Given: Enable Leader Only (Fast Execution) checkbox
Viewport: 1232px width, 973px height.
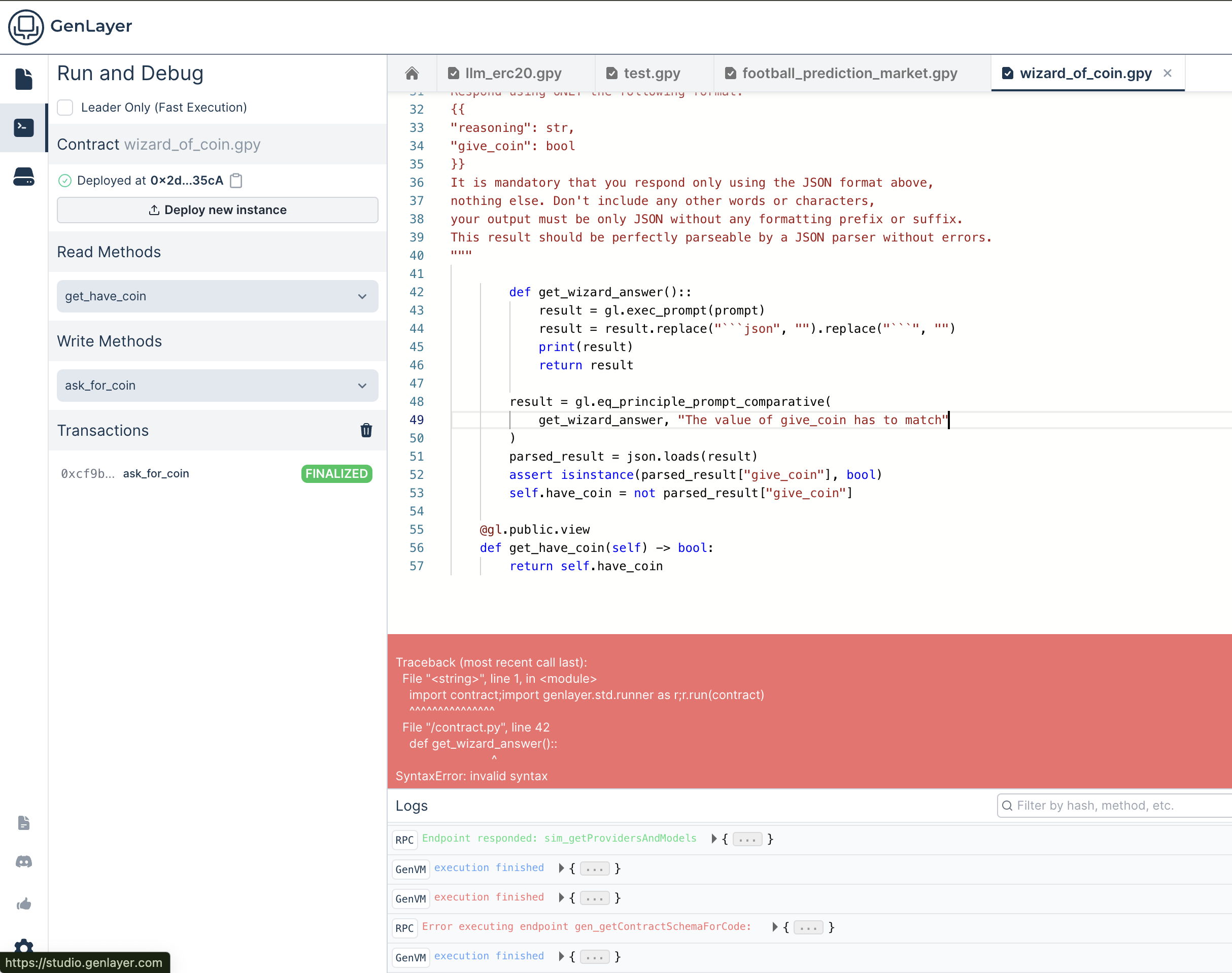Looking at the screenshot, I should click(65, 108).
